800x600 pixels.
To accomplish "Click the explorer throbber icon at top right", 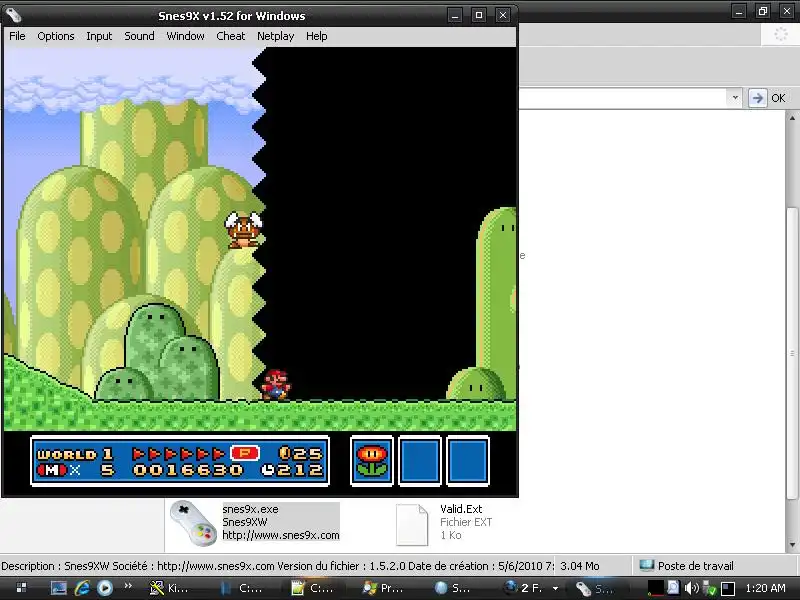I will point(781,35).
